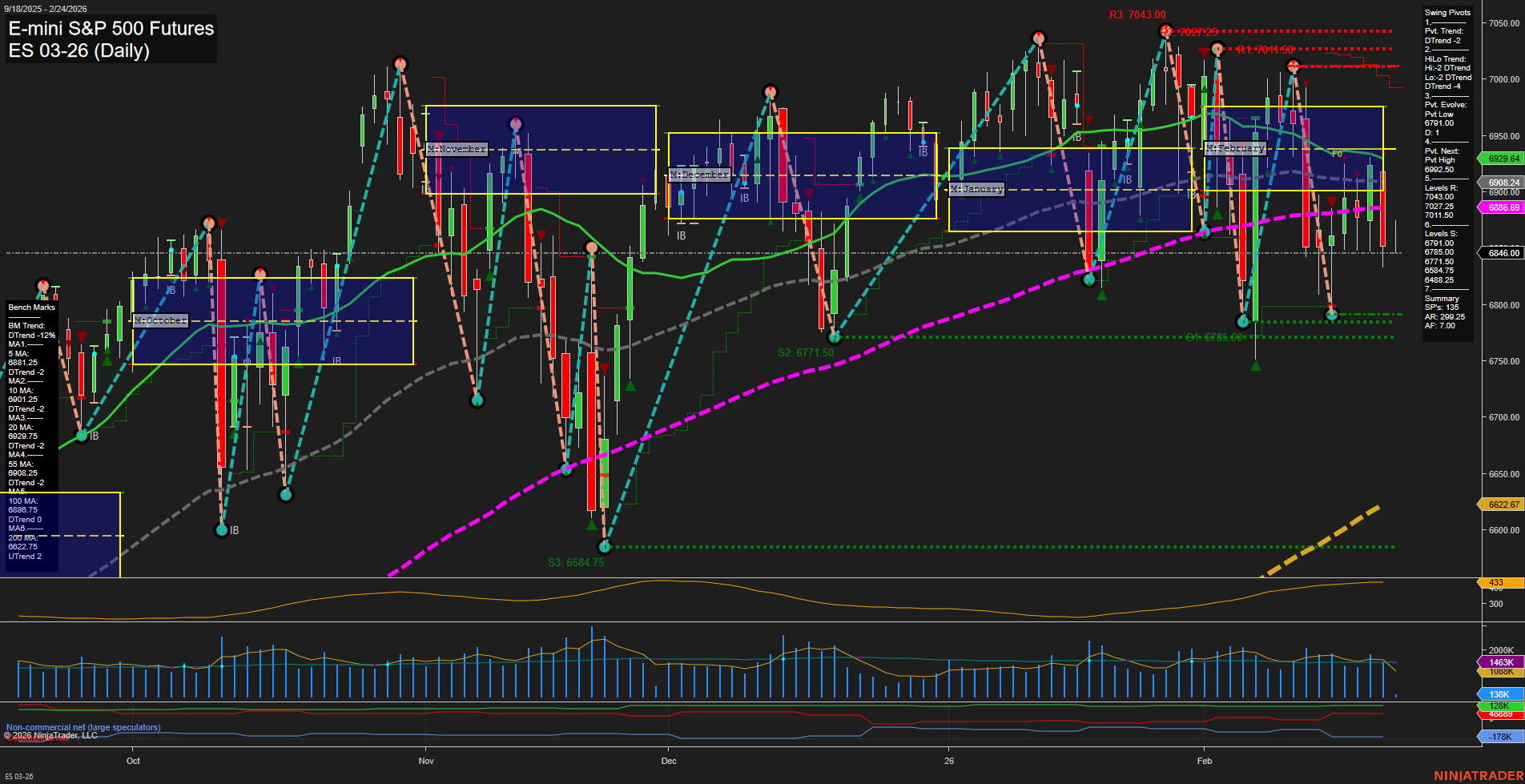Expand the Swing Pivots summary panel
The image size is (1525, 784).
click(1447, 13)
